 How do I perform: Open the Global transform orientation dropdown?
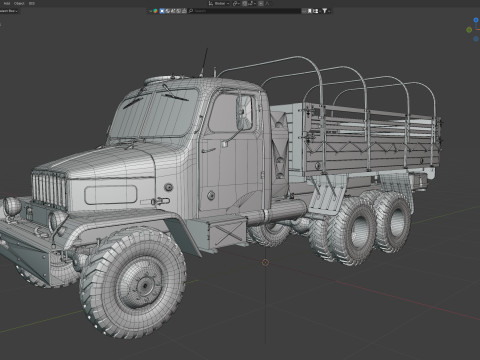click(220, 3)
